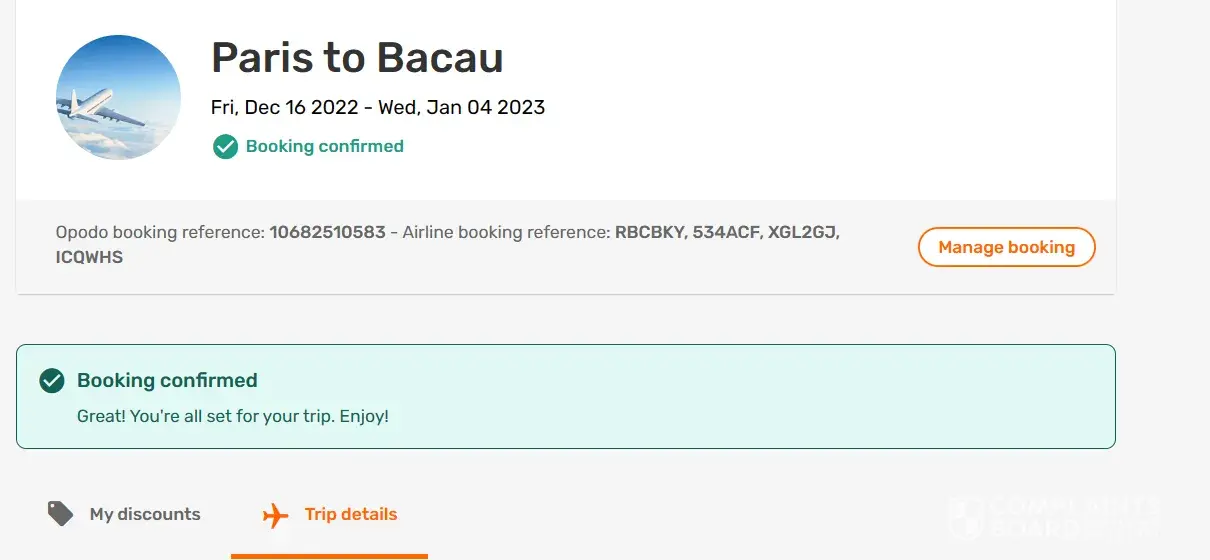The width and height of the screenshot is (1210, 560).
Task: Click airline reference code ICQWHS
Action: [89, 257]
